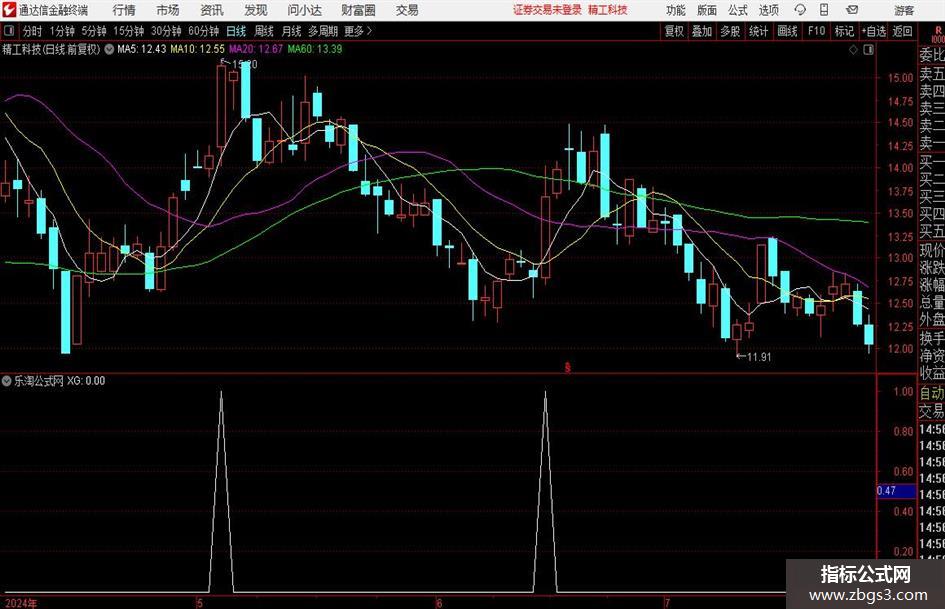Expand the 更多 period options
Viewport: 945px width, 609px height.
pyautogui.click(x=359, y=31)
